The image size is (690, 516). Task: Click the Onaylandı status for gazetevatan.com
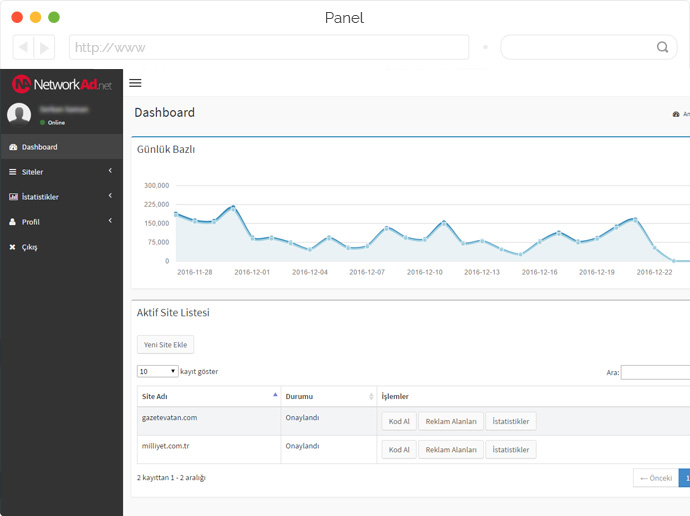302,417
